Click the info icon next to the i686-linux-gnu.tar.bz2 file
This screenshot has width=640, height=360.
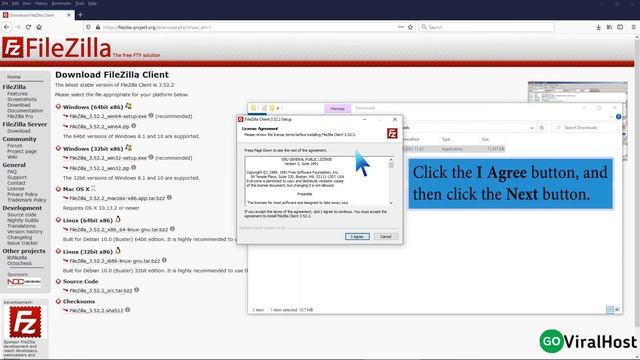164,260
